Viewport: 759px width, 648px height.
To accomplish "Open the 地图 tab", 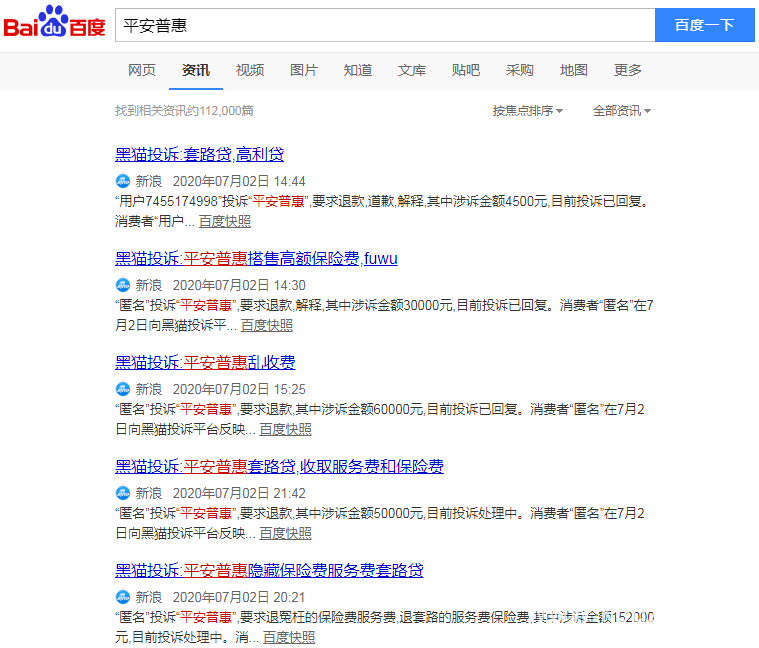I will 573,70.
